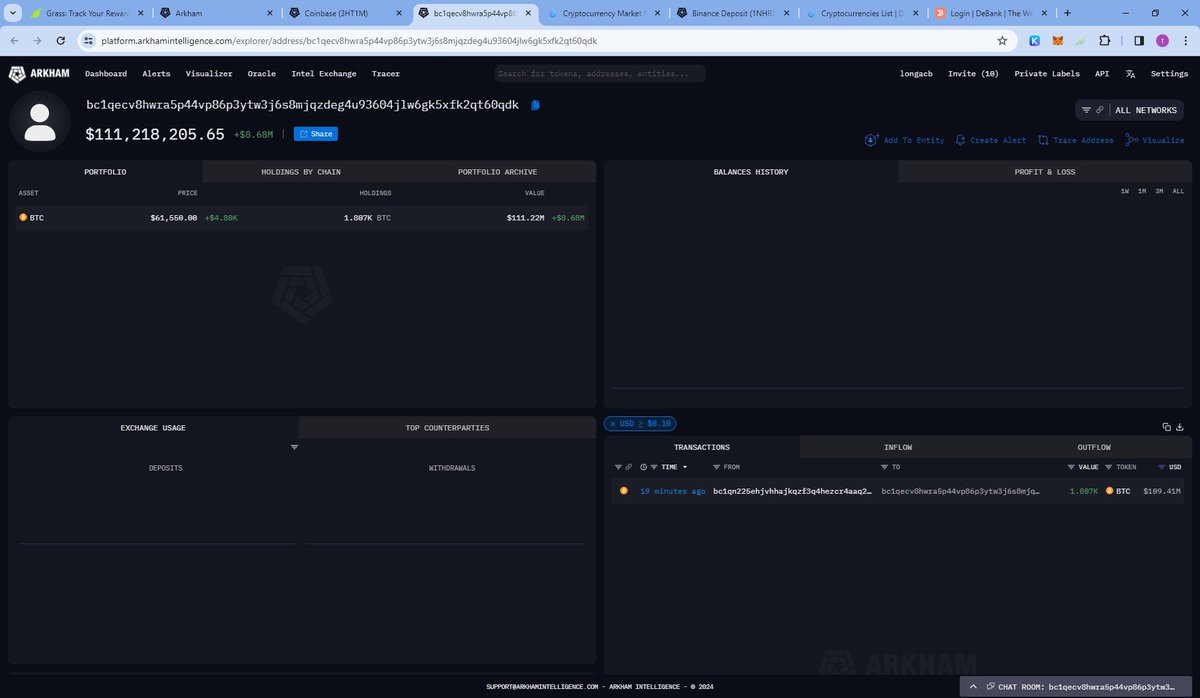Show the Outflow transactions tab
The height and width of the screenshot is (698, 1200).
point(1094,447)
